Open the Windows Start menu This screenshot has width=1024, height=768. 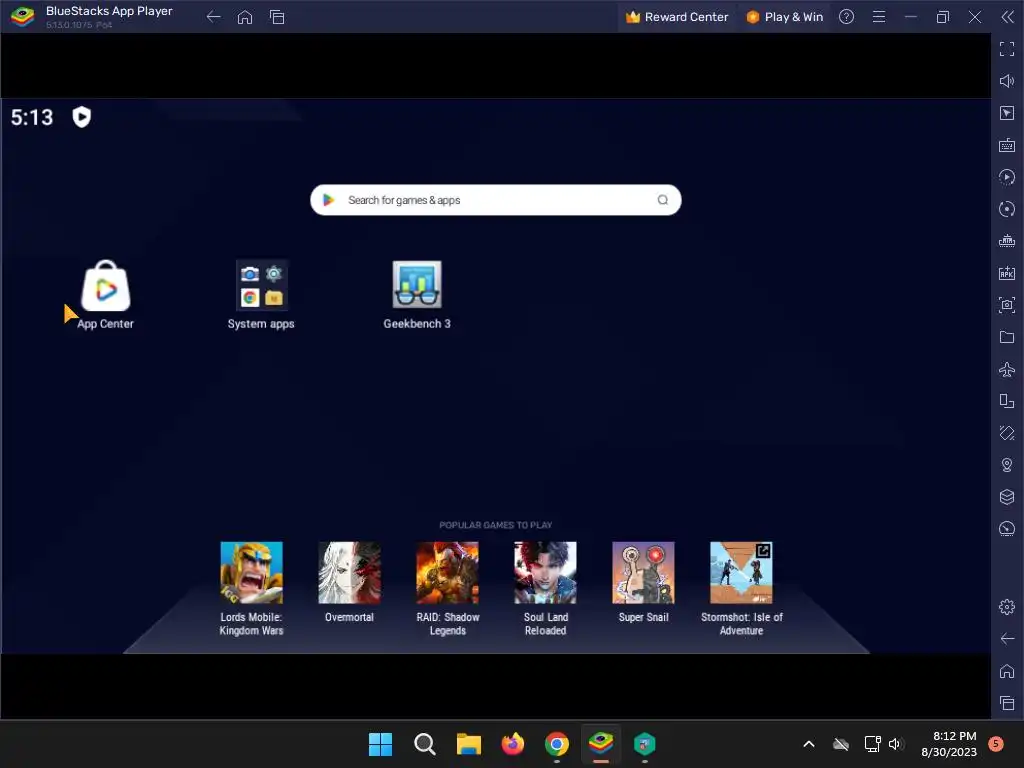381,744
